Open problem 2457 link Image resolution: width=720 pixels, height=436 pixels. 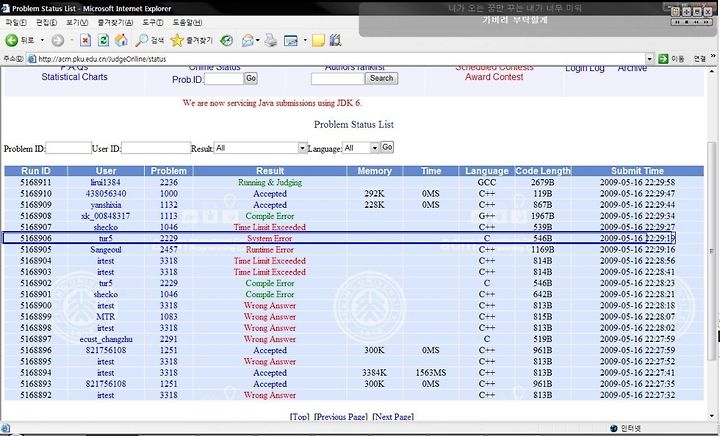pos(169,250)
